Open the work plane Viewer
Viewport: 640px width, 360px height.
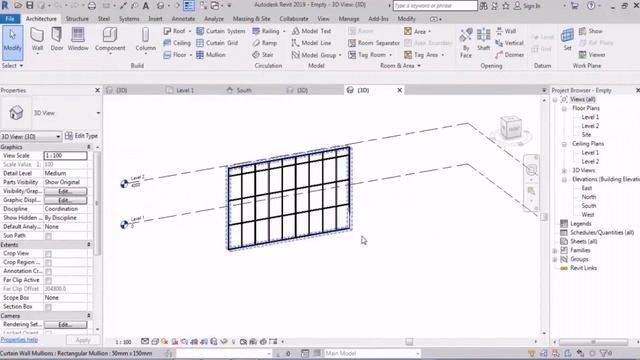(x=592, y=55)
